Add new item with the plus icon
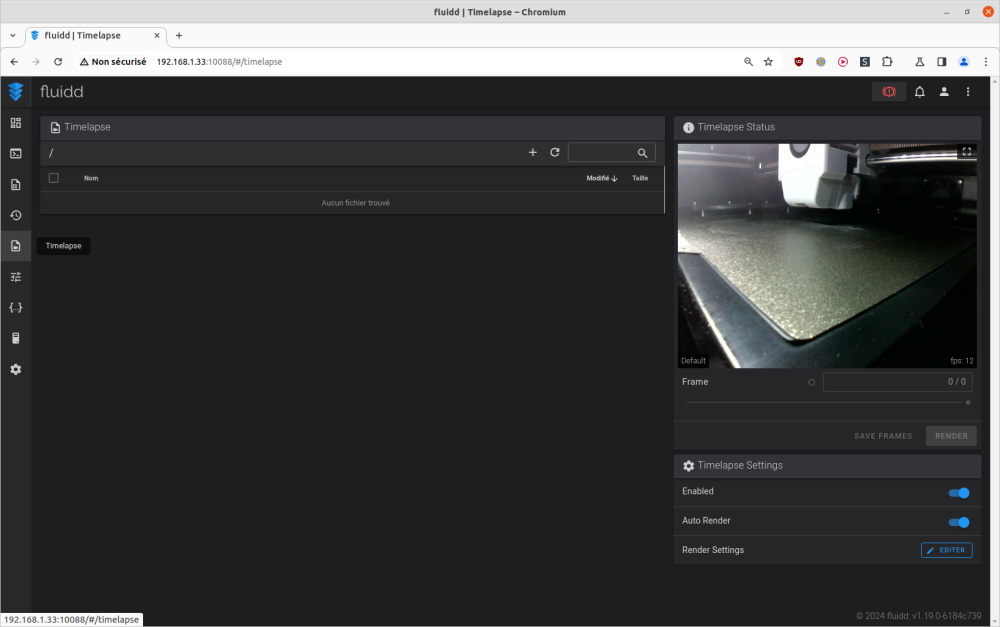Screen dimensions: 1000x627 coord(533,152)
